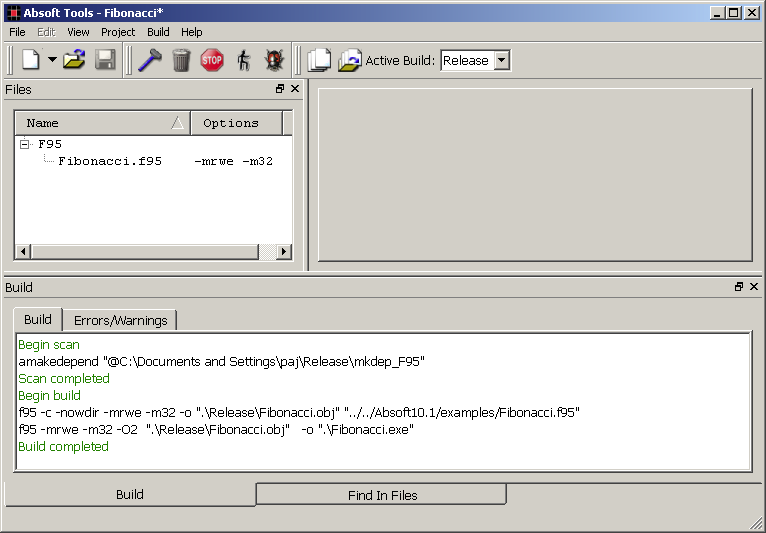Click the f95 -mrwe -m32 -O2 link line

coord(216,430)
